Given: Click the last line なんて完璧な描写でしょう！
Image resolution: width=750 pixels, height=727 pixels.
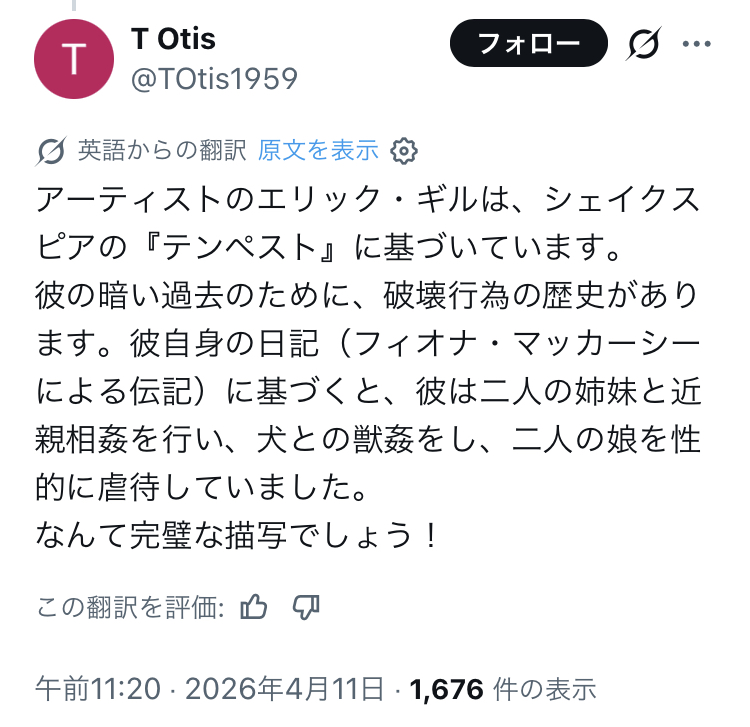Looking at the screenshot, I should [x=237, y=536].
